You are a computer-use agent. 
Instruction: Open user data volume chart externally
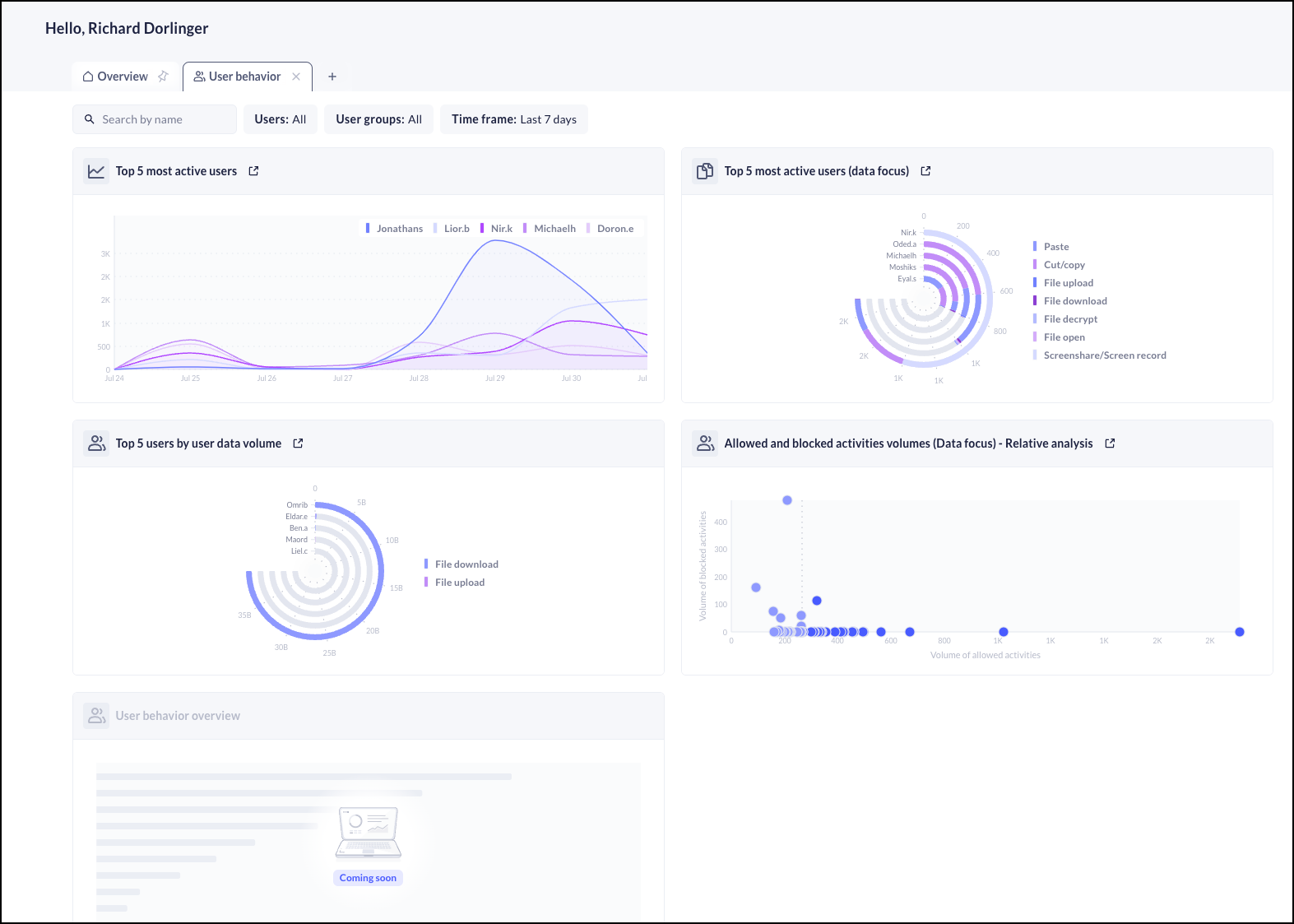pyautogui.click(x=298, y=443)
